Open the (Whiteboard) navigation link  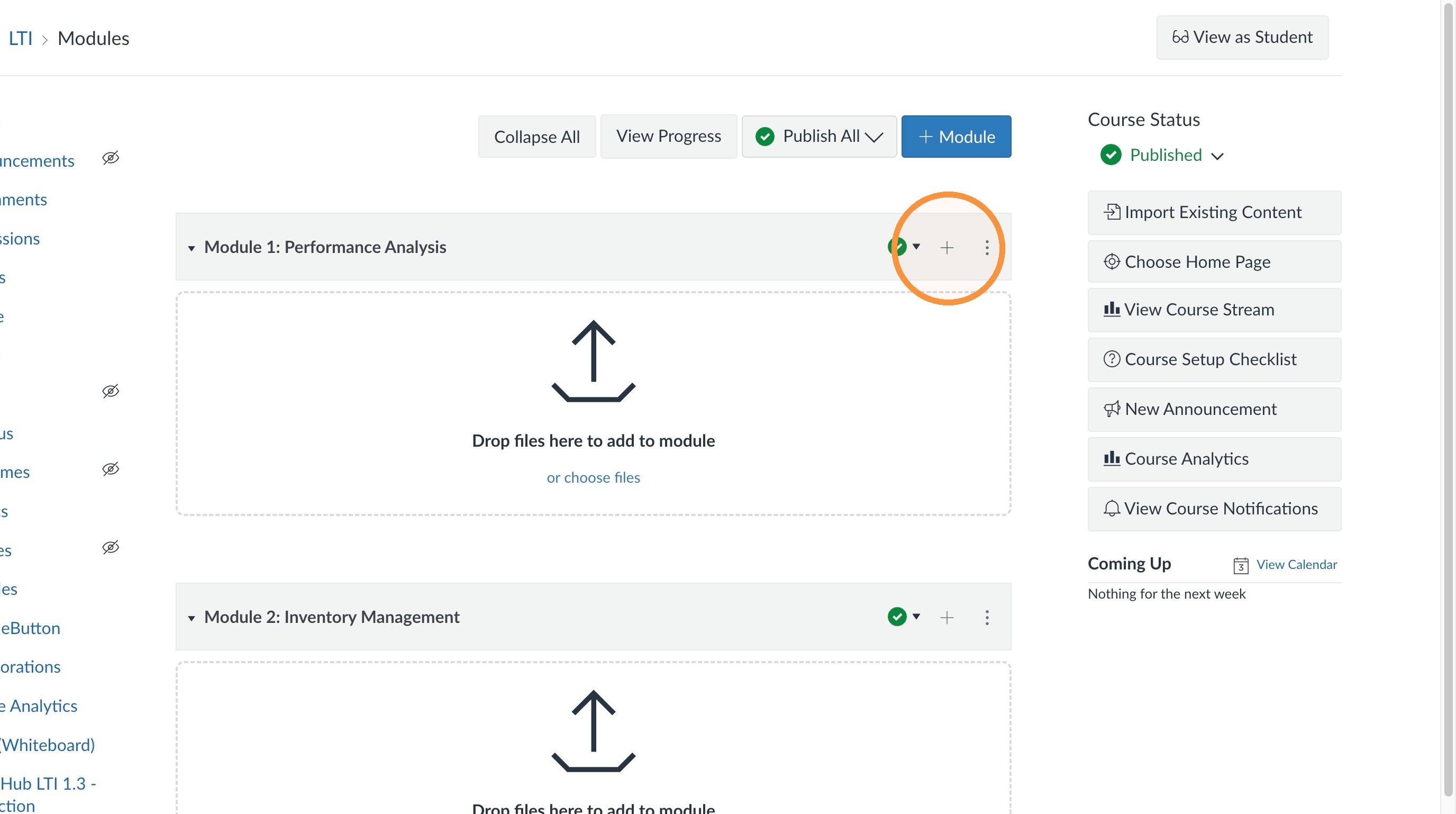tap(48, 745)
